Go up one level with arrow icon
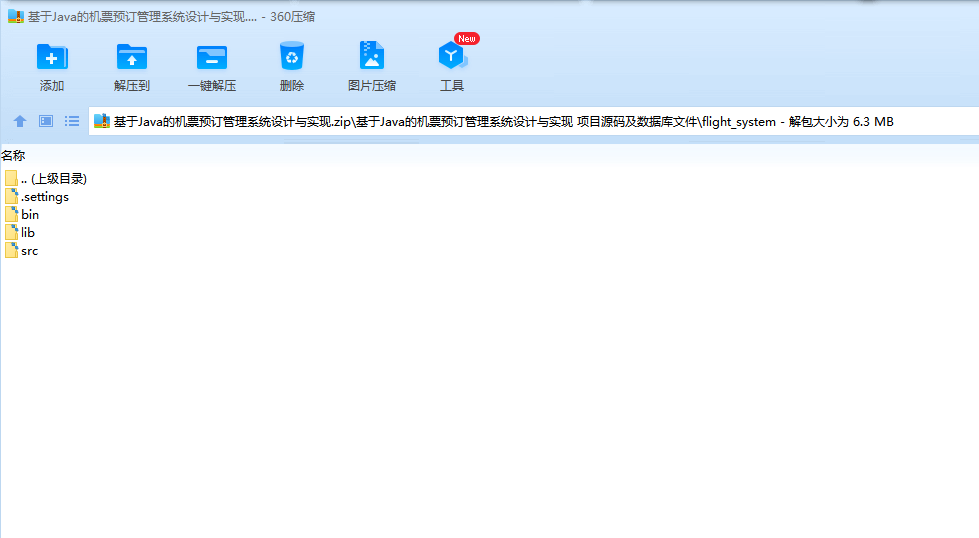The image size is (979, 538). [x=20, y=121]
